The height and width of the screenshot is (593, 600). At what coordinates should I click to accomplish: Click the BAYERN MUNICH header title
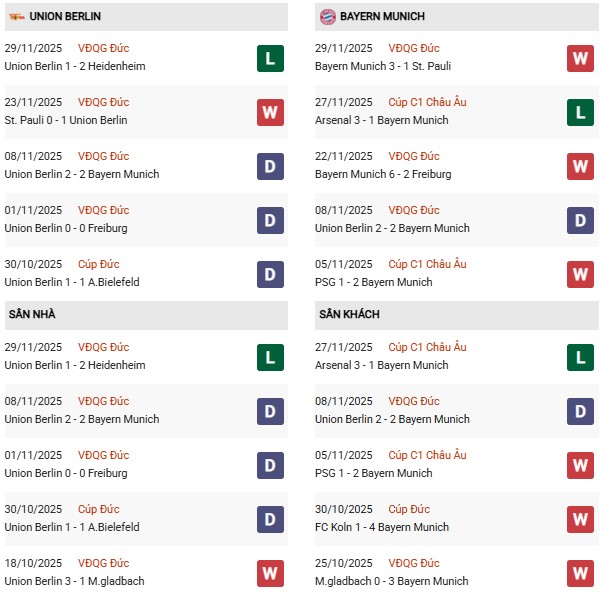coord(382,17)
